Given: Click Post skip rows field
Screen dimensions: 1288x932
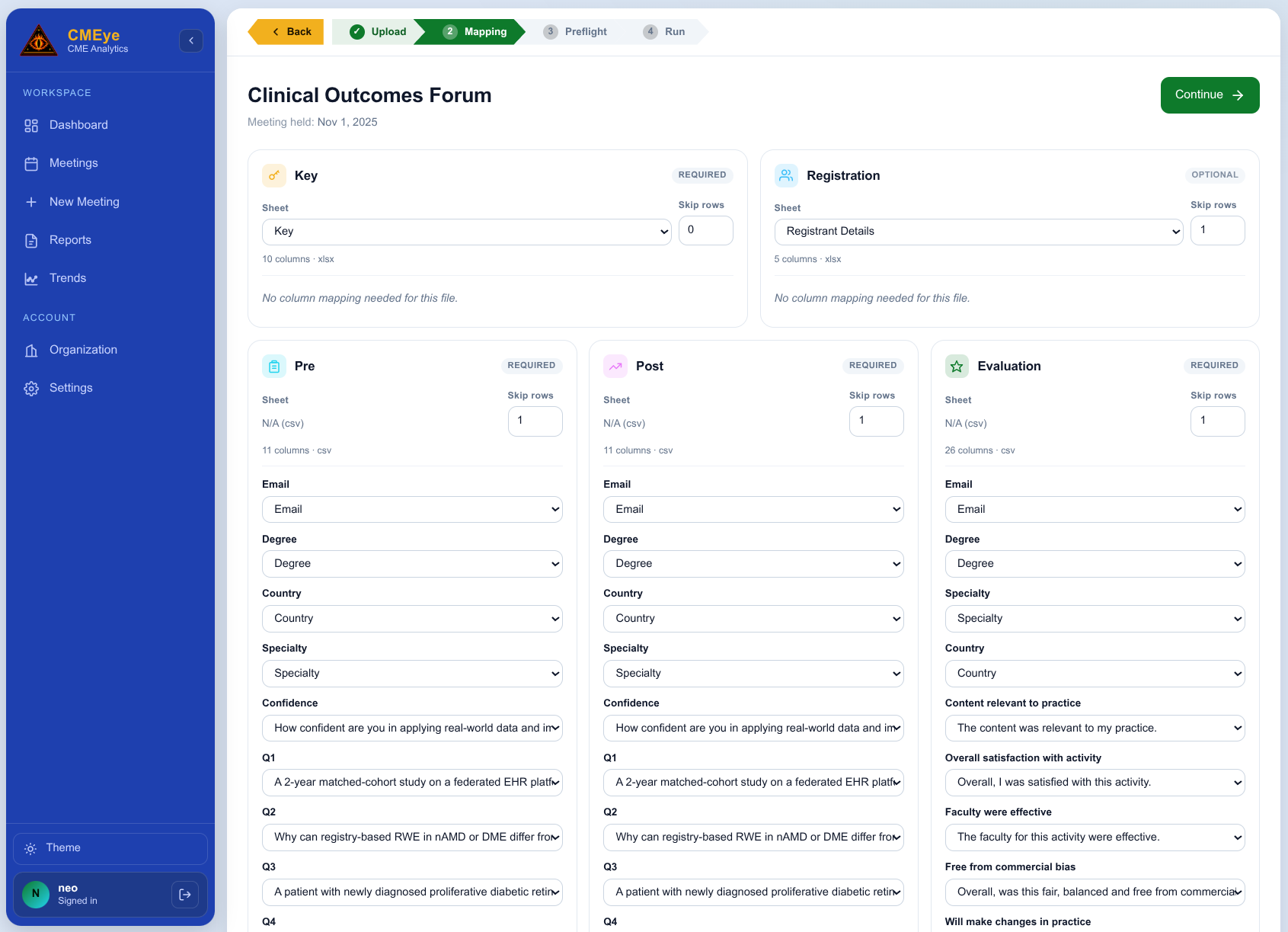Looking at the screenshot, I should 876,421.
